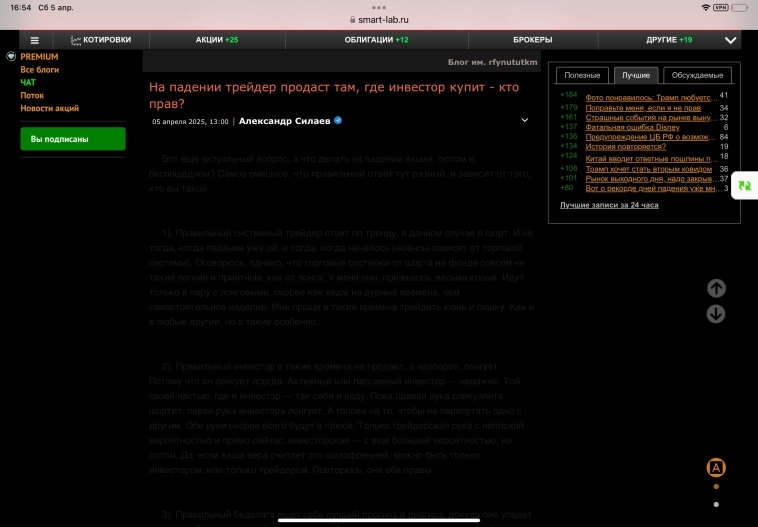Click the smart-lab.ru address bar

tap(383, 20)
